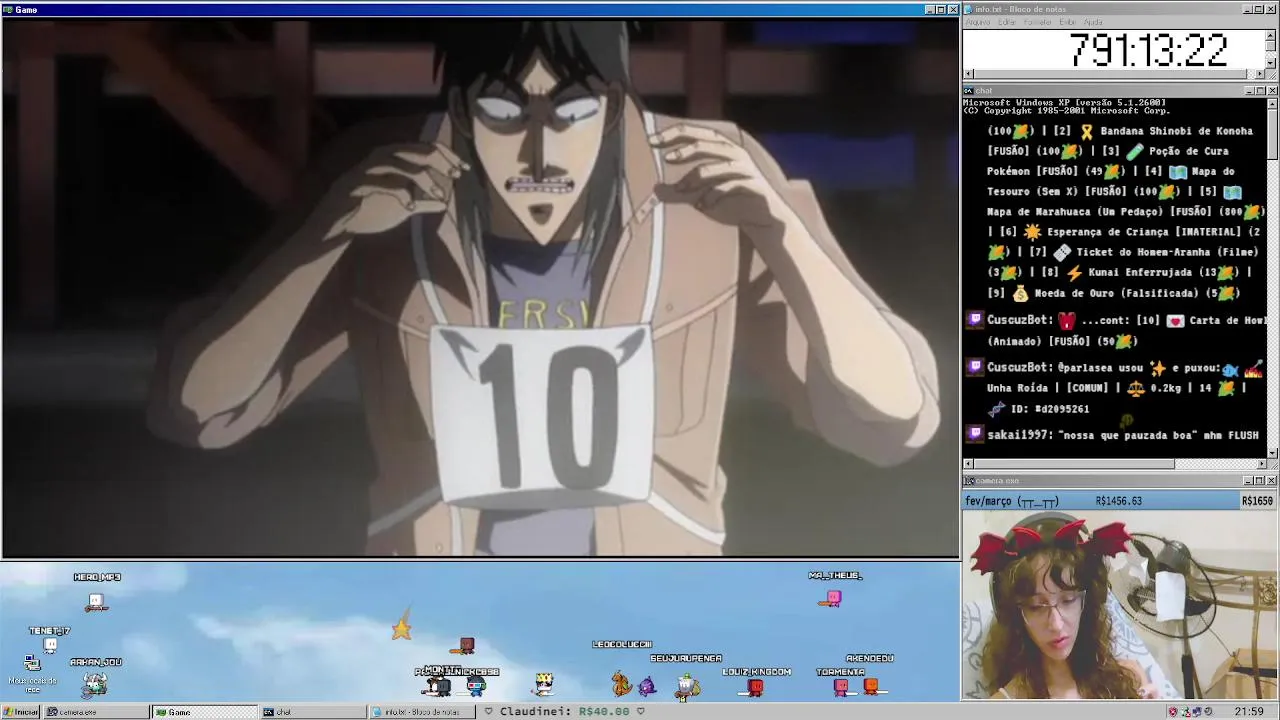Click the LEOCOLUCCIII orange creature avatar

coord(622,684)
